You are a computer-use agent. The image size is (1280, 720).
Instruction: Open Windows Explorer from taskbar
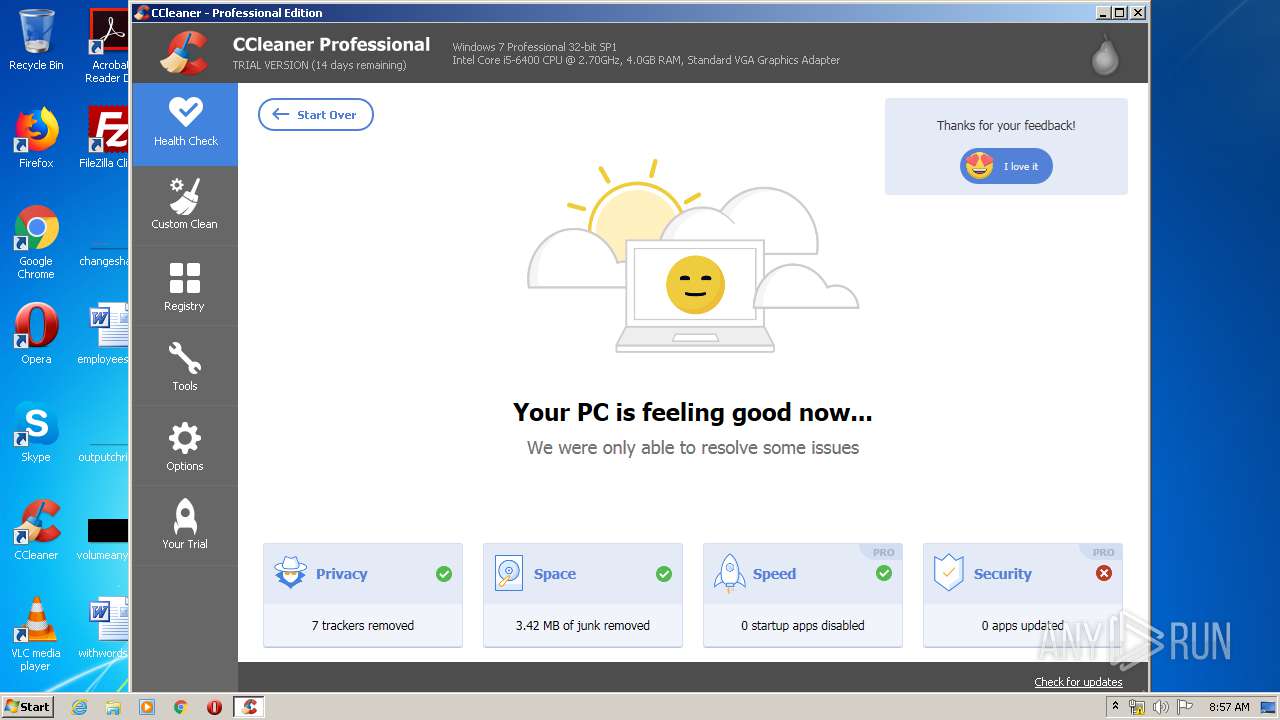(113, 707)
